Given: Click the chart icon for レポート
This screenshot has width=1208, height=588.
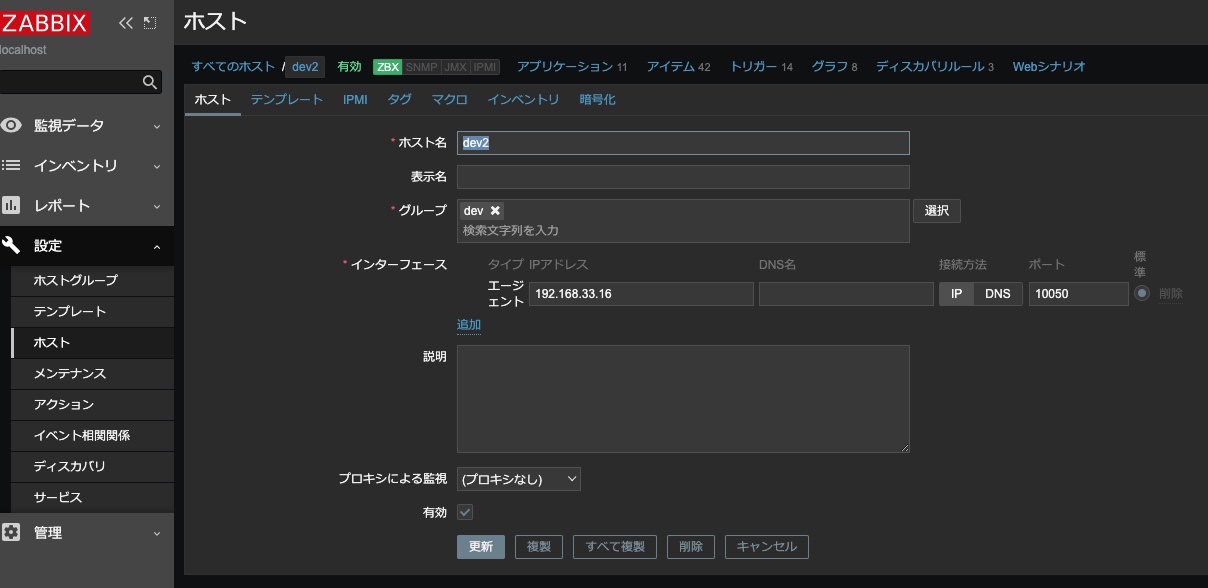Looking at the screenshot, I should 11,205.
